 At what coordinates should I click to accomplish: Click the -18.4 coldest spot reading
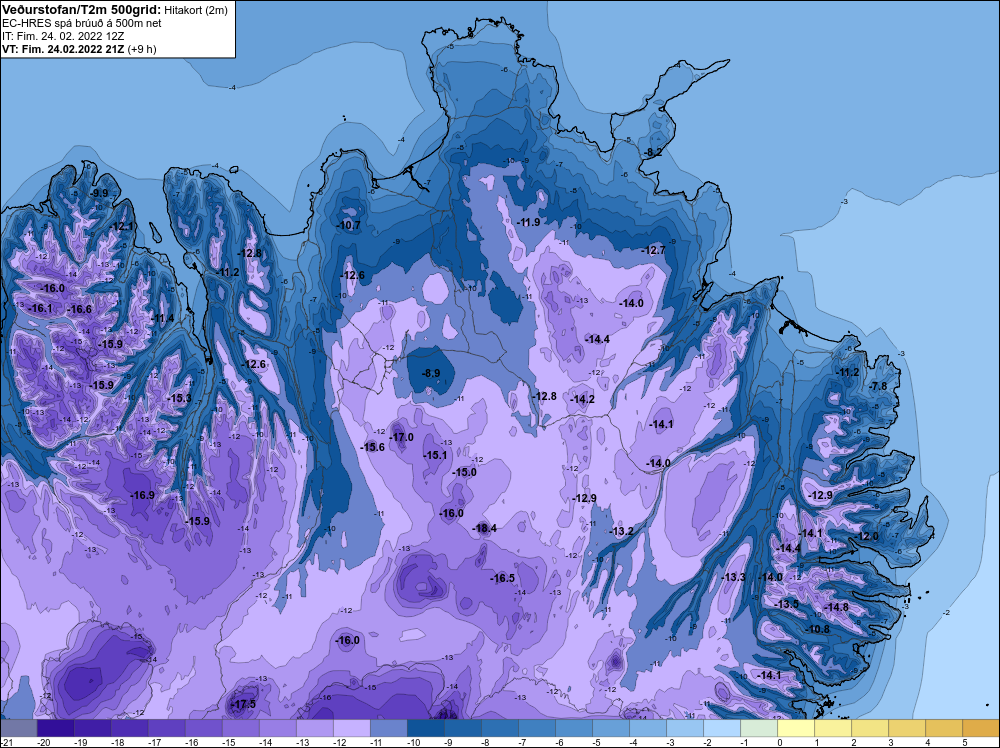(484, 528)
